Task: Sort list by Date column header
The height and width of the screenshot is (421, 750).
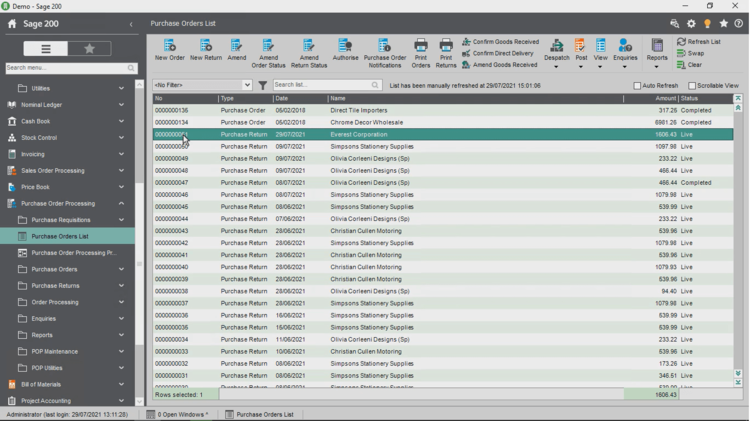Action: click(x=300, y=99)
